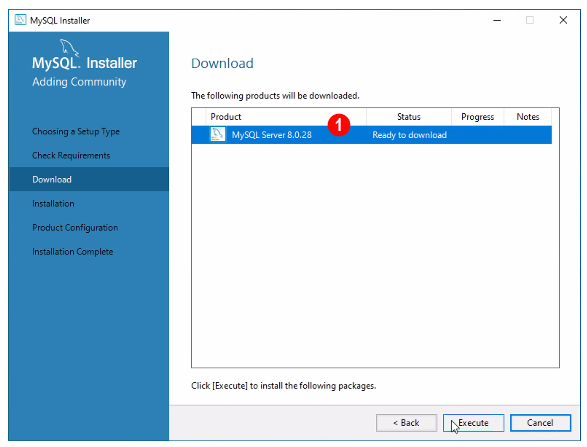Open the Check Requirements step
The width and height of the screenshot is (587, 447).
click(71, 155)
